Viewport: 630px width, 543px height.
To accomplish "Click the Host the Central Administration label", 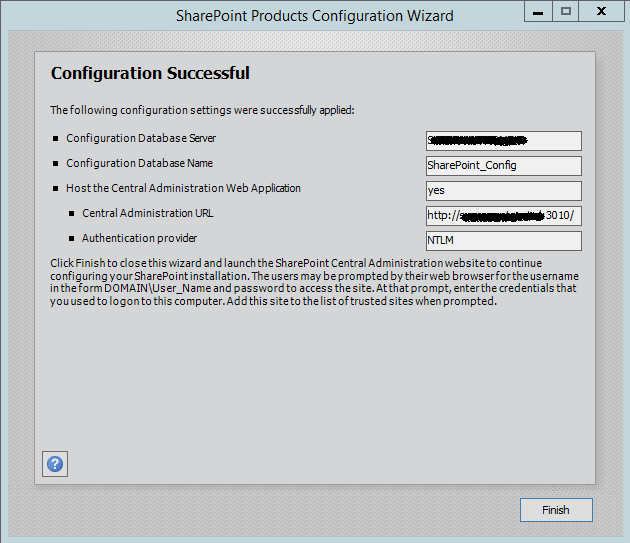I will [x=183, y=188].
